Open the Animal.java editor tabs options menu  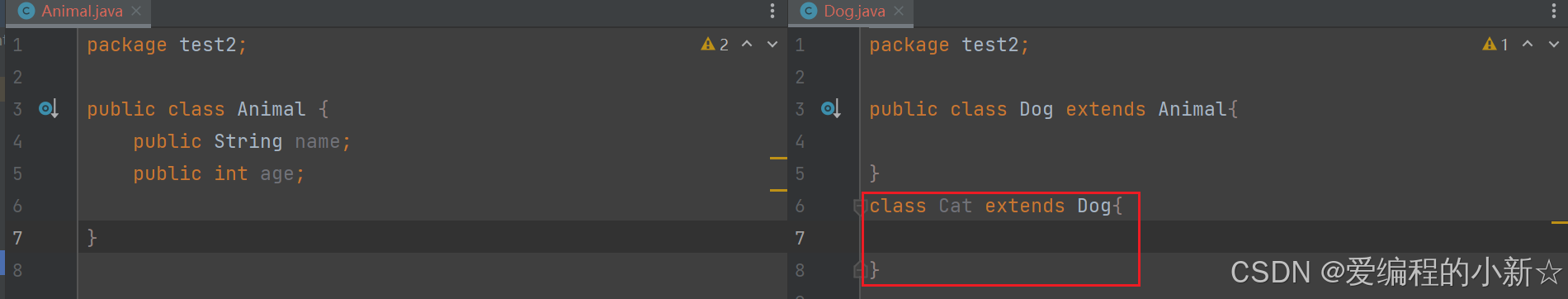coord(772,11)
